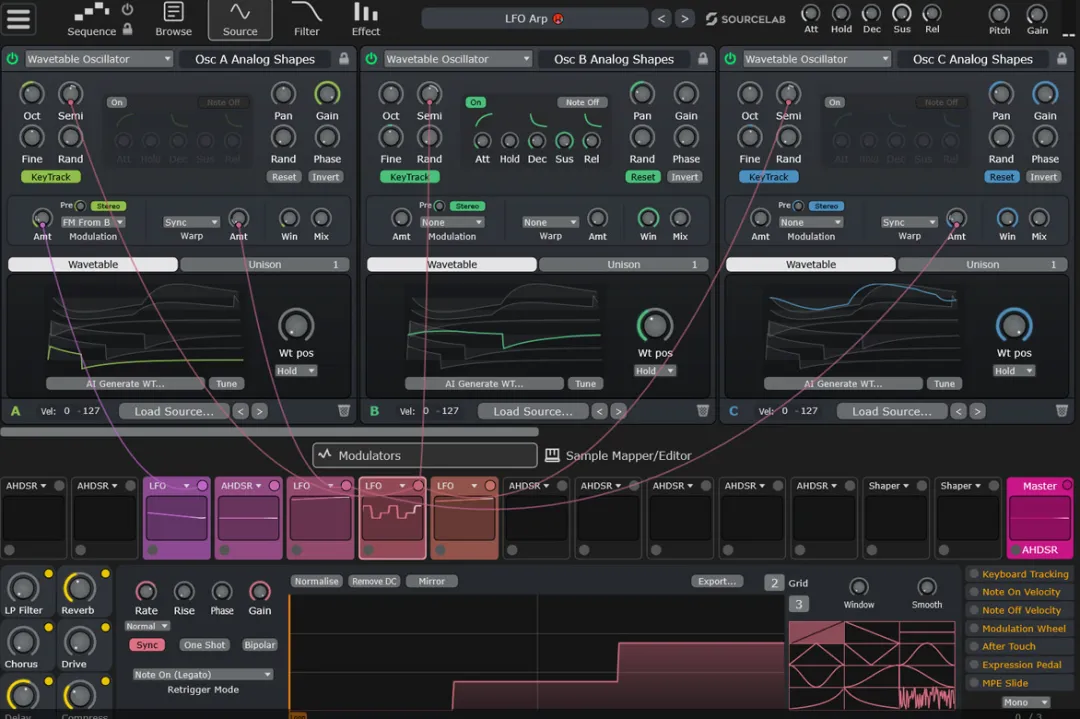Delete Osc A with trash icon
Viewport: 1080px width, 719px height.
pyautogui.click(x=344, y=411)
